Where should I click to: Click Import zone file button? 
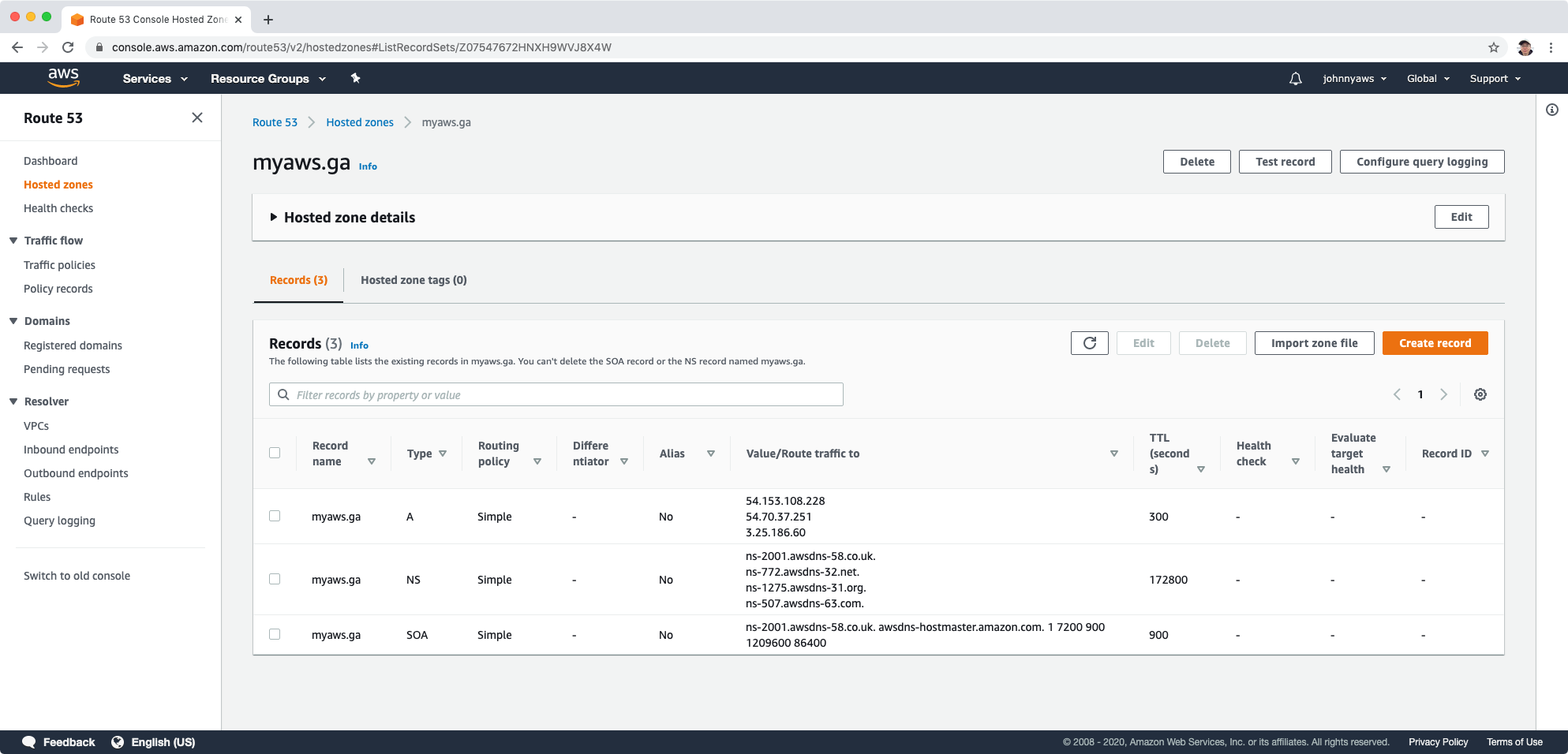(1315, 343)
